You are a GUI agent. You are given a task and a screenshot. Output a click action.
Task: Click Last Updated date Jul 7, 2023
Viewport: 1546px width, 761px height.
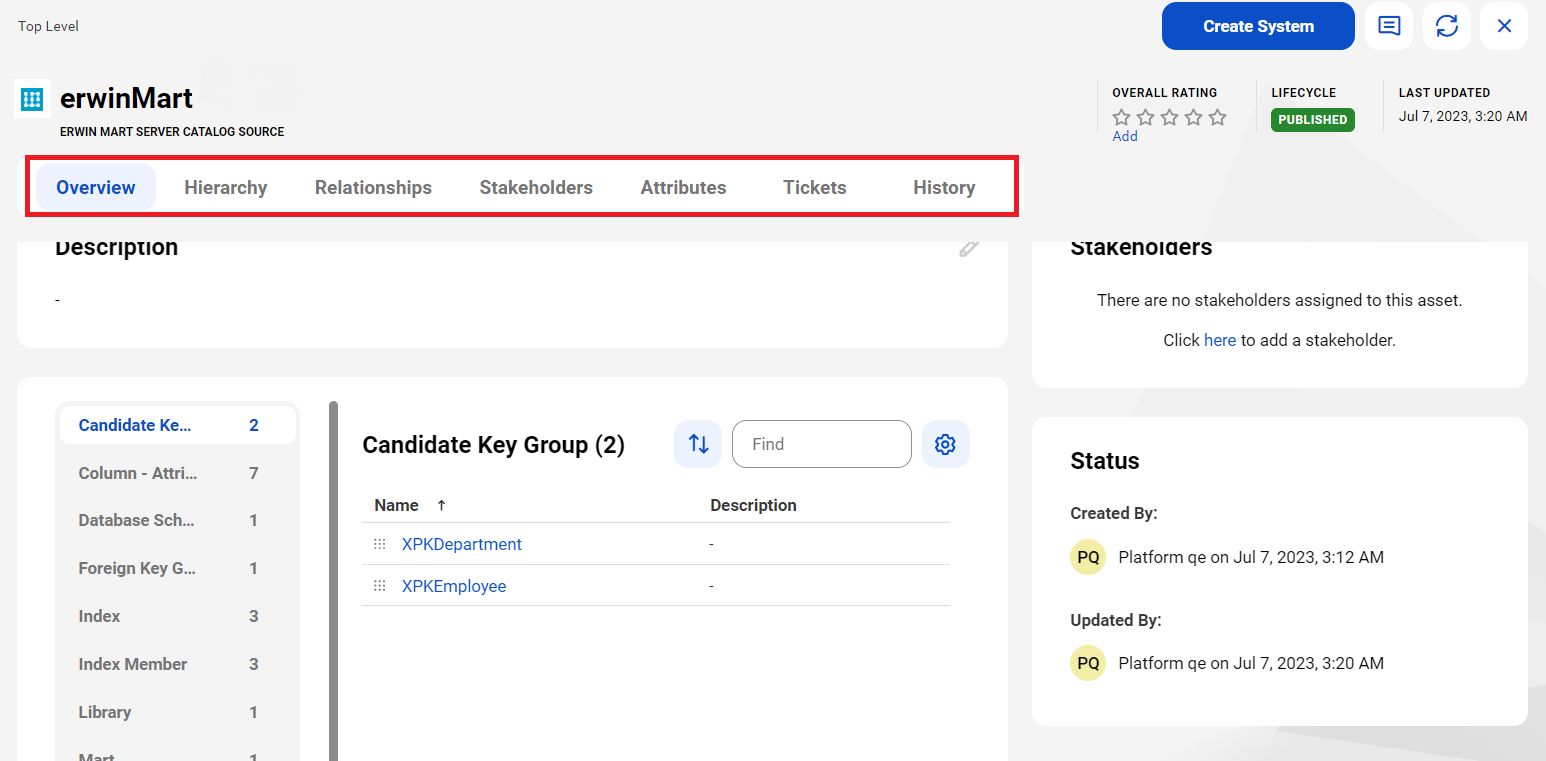1463,116
